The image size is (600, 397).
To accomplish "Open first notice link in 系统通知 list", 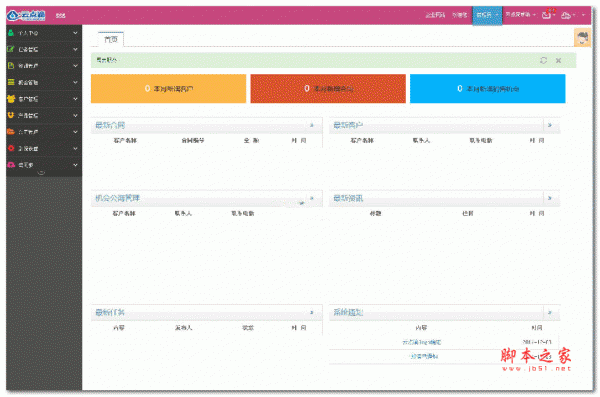I will [x=422, y=342].
